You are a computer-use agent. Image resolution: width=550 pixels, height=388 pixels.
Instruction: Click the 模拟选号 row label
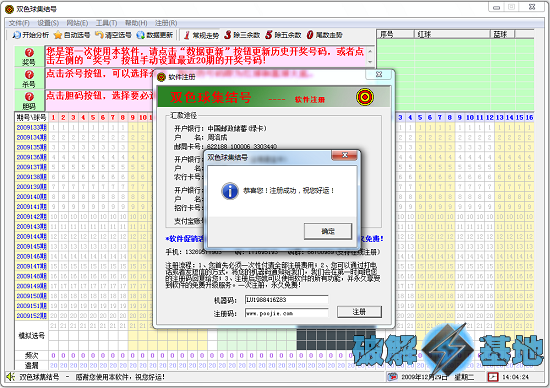tap(31, 336)
